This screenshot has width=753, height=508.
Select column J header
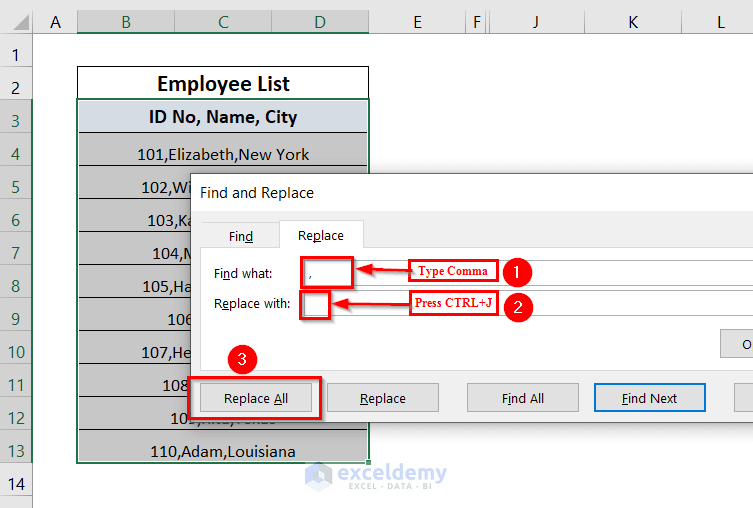click(x=536, y=22)
